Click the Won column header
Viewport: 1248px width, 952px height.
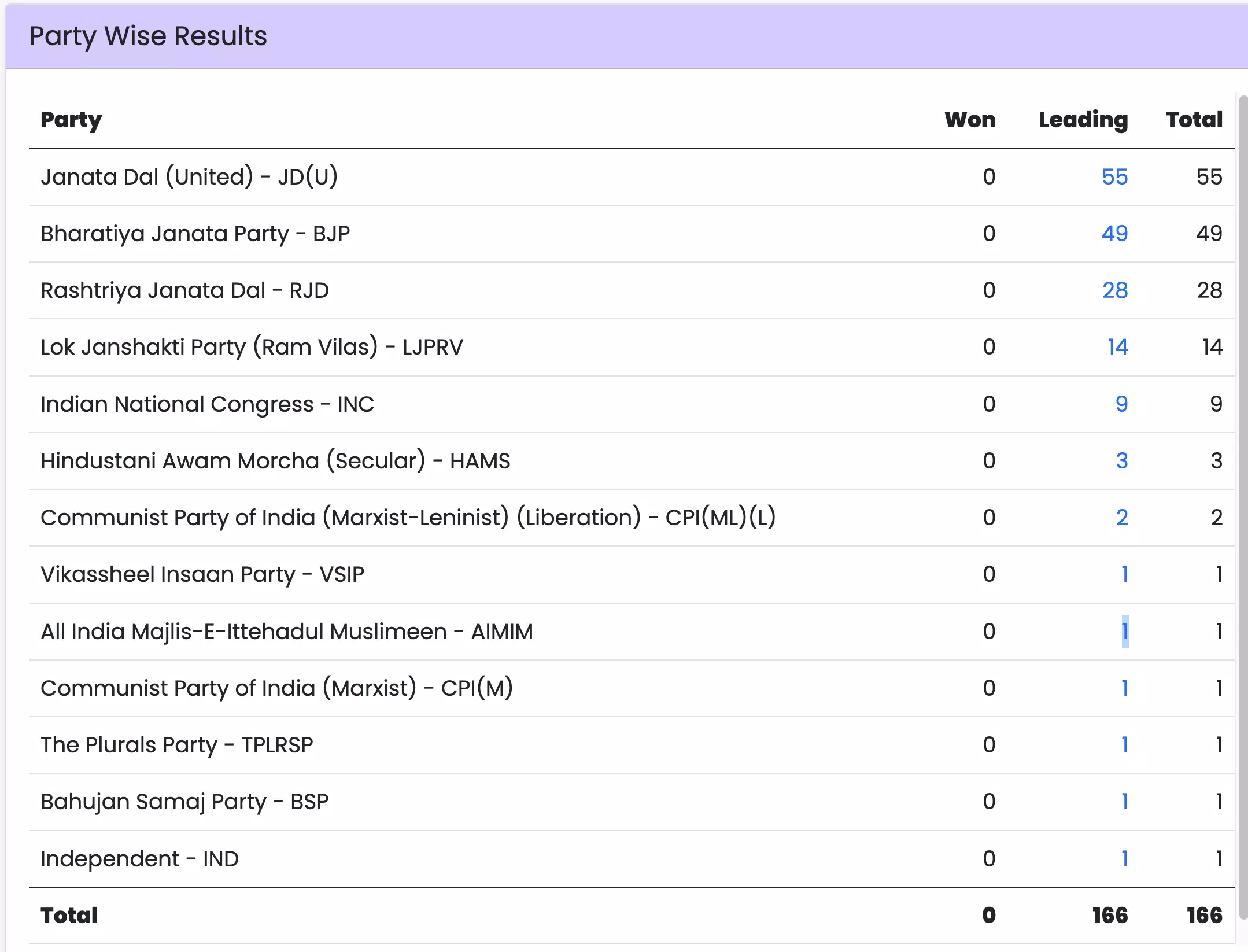pos(969,120)
